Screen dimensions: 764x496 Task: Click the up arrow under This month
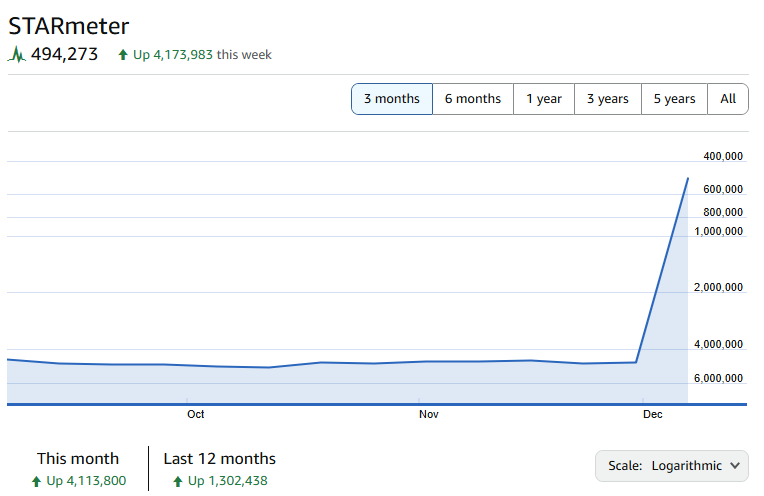(x=36, y=481)
